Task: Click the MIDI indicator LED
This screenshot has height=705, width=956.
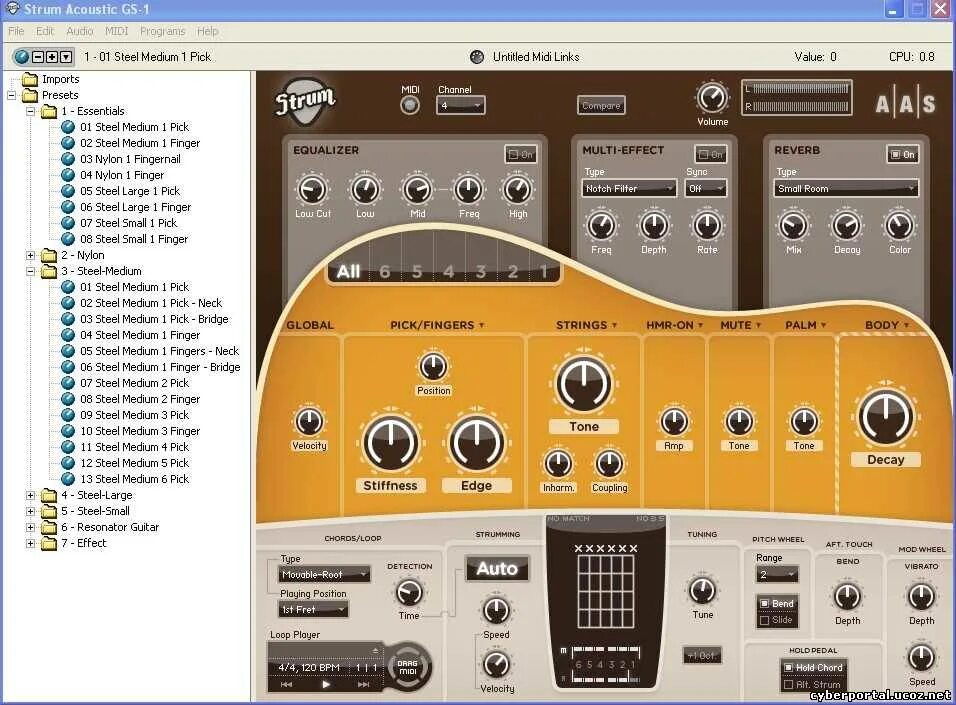Action: tap(410, 106)
